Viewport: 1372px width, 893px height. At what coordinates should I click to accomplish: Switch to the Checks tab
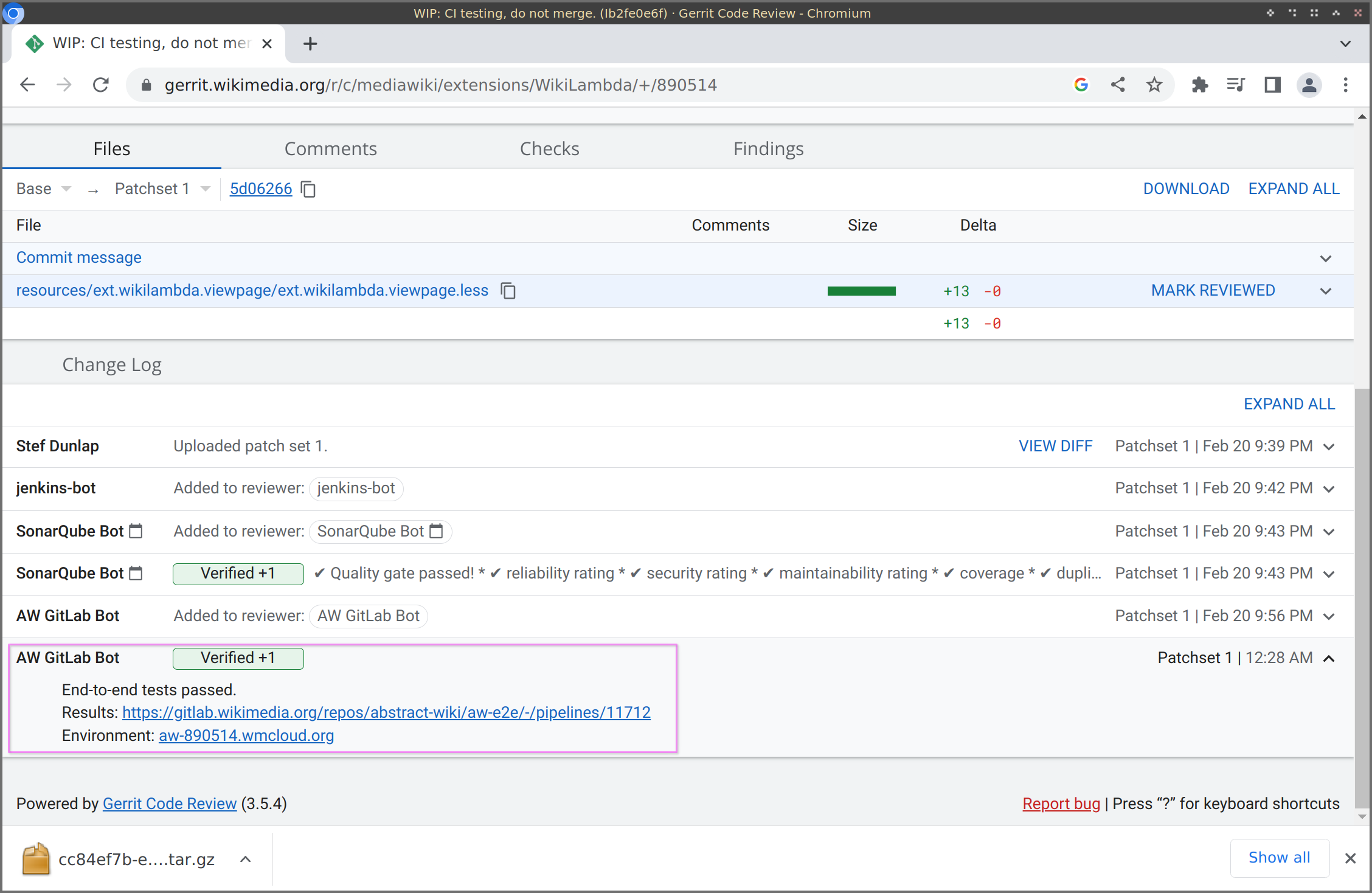tap(549, 148)
